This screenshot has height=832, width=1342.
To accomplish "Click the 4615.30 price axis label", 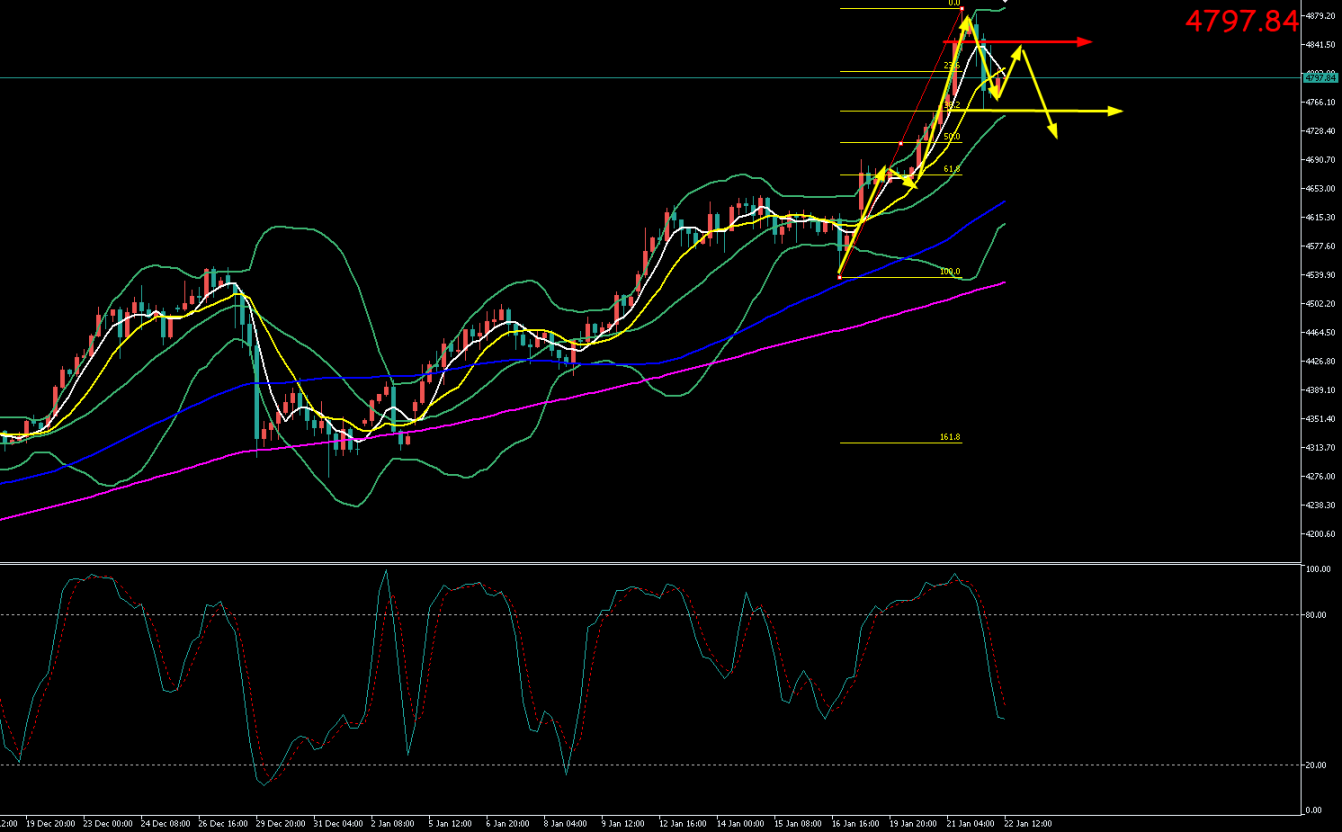I will (x=1320, y=217).
